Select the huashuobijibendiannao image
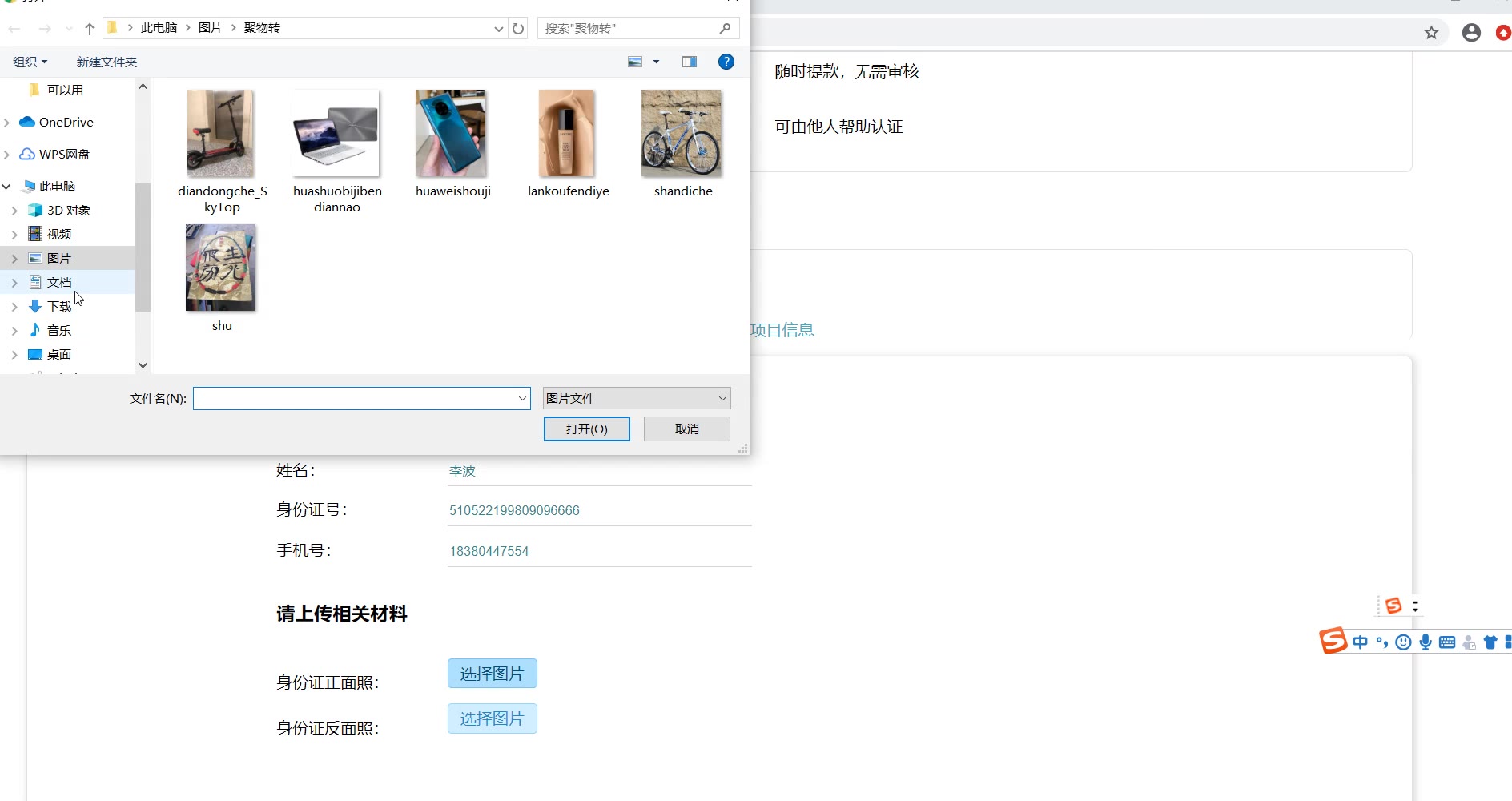The image size is (1512, 801). coord(337,152)
